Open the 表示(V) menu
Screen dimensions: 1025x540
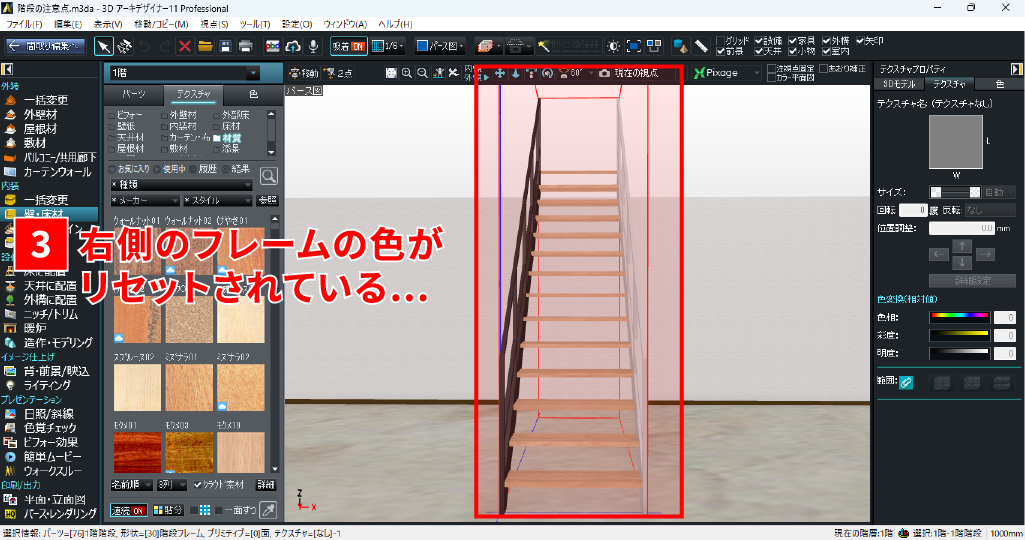(x=108, y=24)
